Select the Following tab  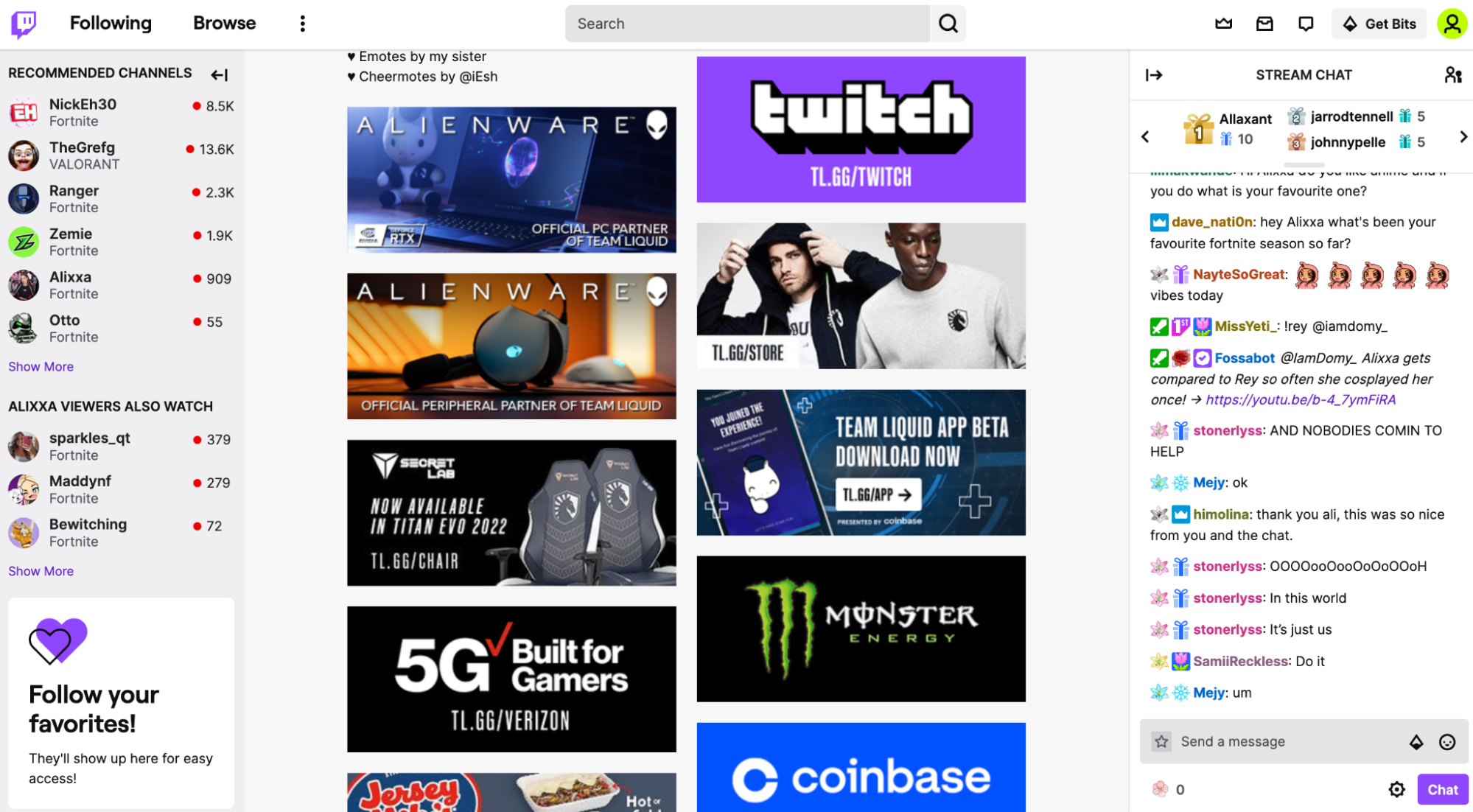coord(110,23)
